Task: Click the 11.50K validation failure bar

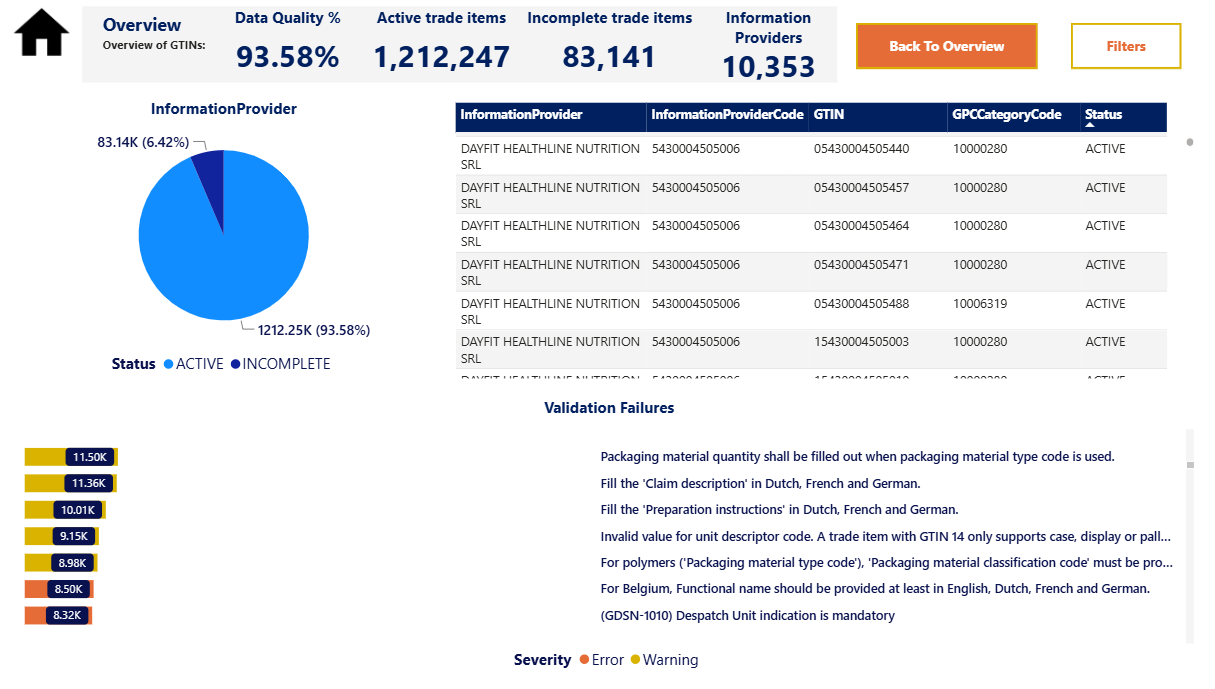Action: (x=71, y=457)
